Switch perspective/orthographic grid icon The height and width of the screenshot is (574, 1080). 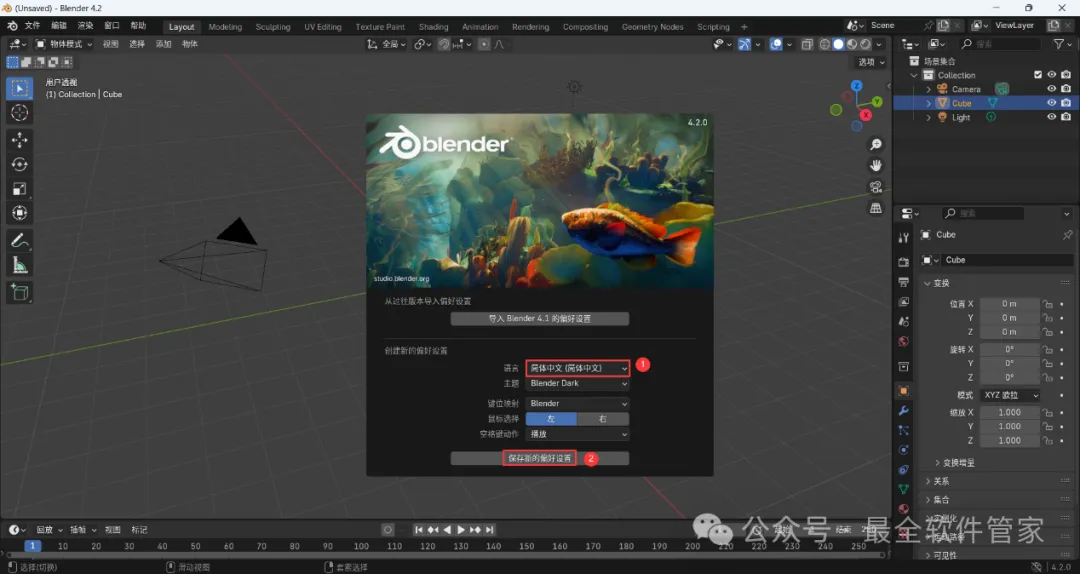click(x=875, y=208)
